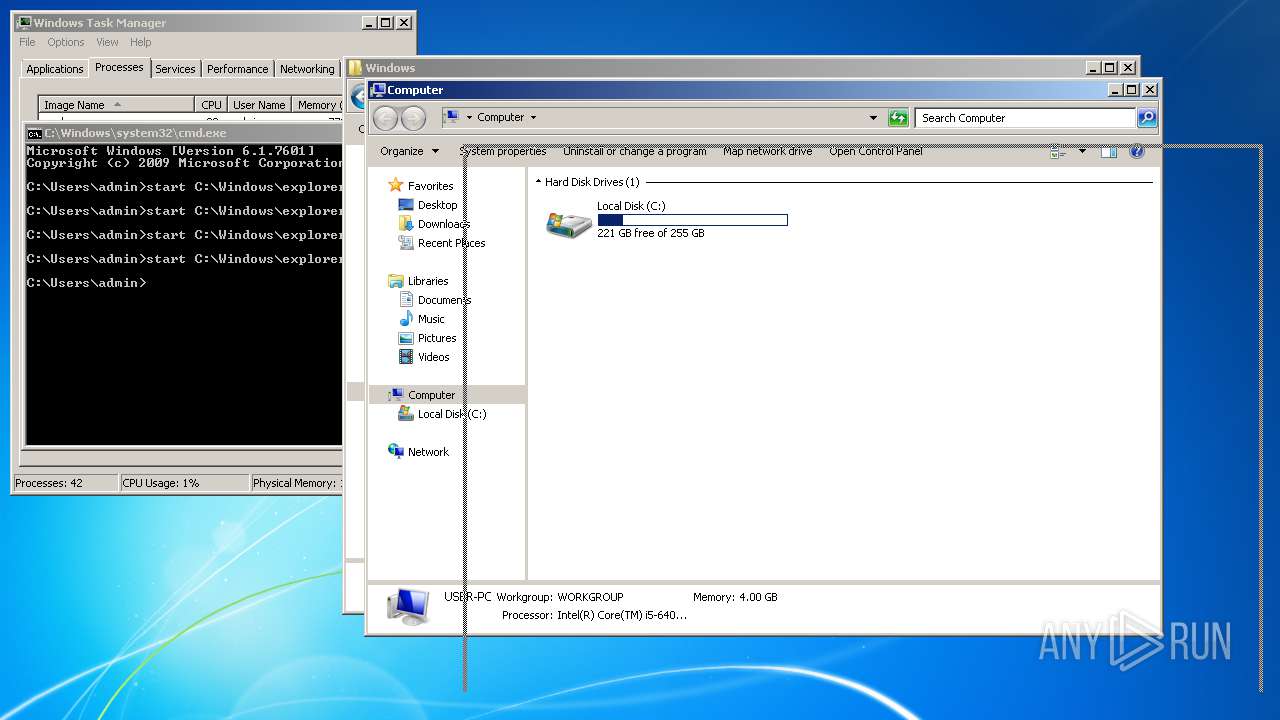
Task: Open Documents library
Action: click(x=435, y=300)
